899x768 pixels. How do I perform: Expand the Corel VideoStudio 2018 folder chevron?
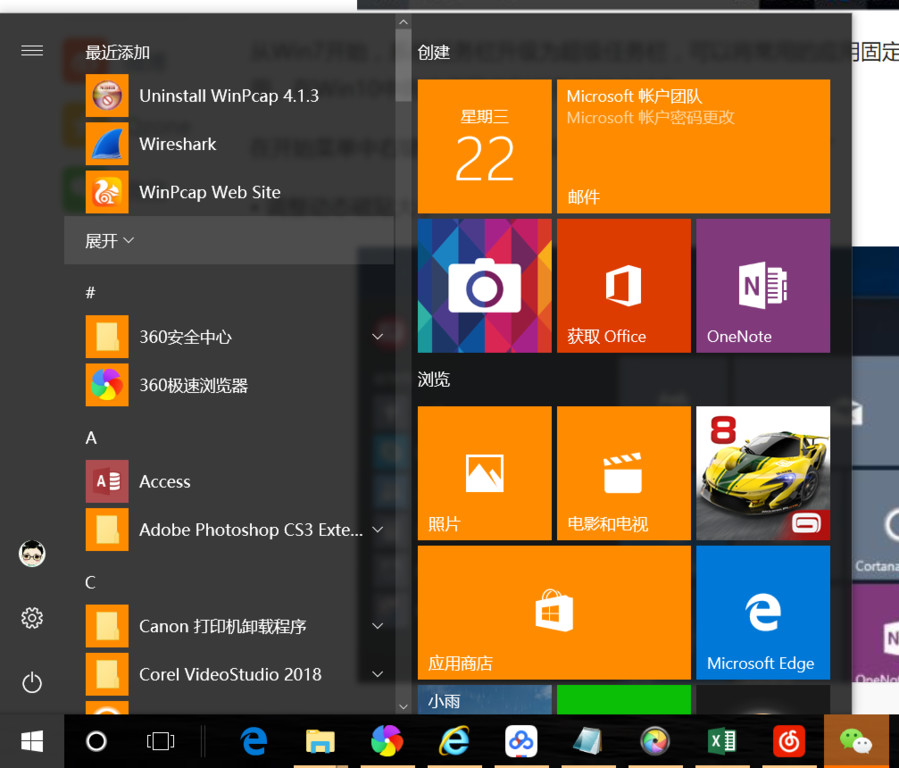[x=377, y=674]
